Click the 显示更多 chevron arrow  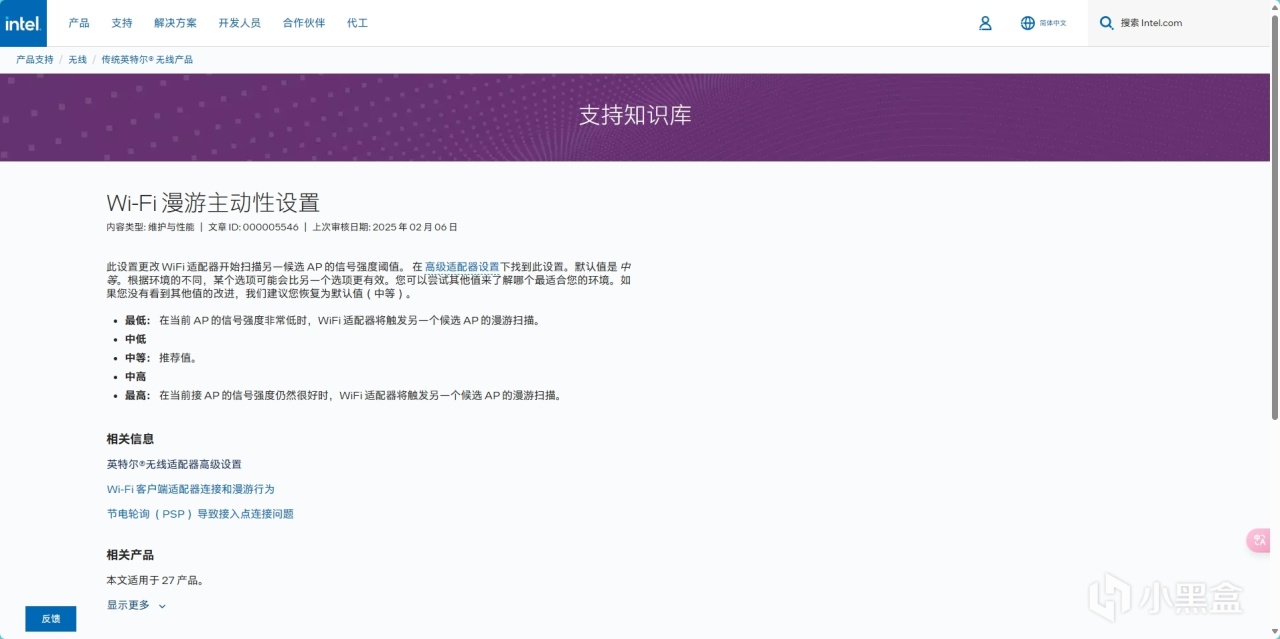point(162,606)
